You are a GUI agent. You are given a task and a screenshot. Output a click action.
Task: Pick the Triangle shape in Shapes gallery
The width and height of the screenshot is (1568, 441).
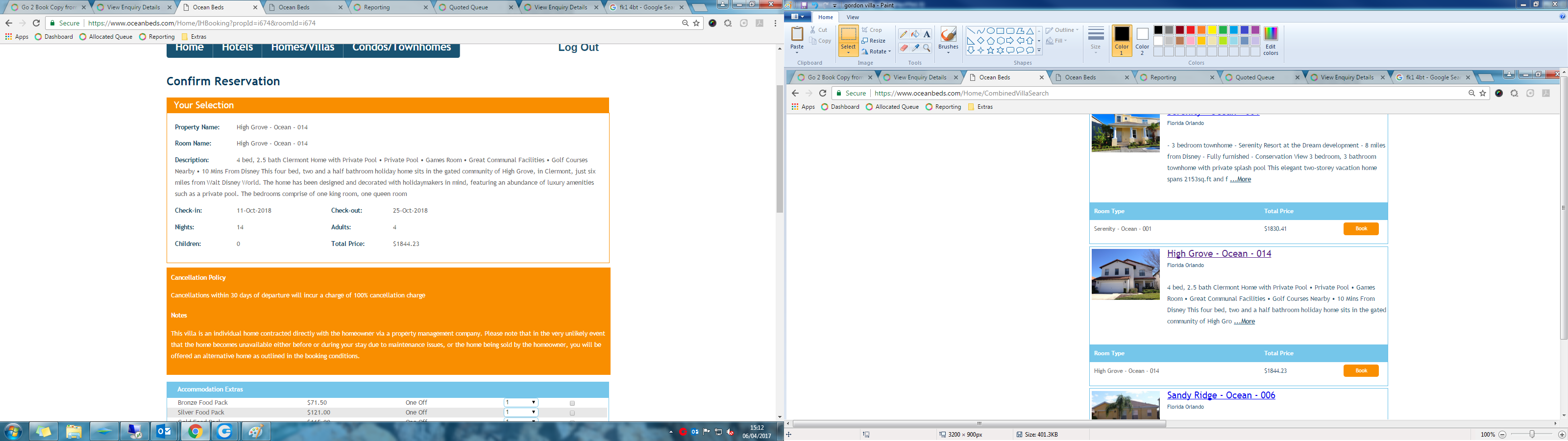(1030, 30)
